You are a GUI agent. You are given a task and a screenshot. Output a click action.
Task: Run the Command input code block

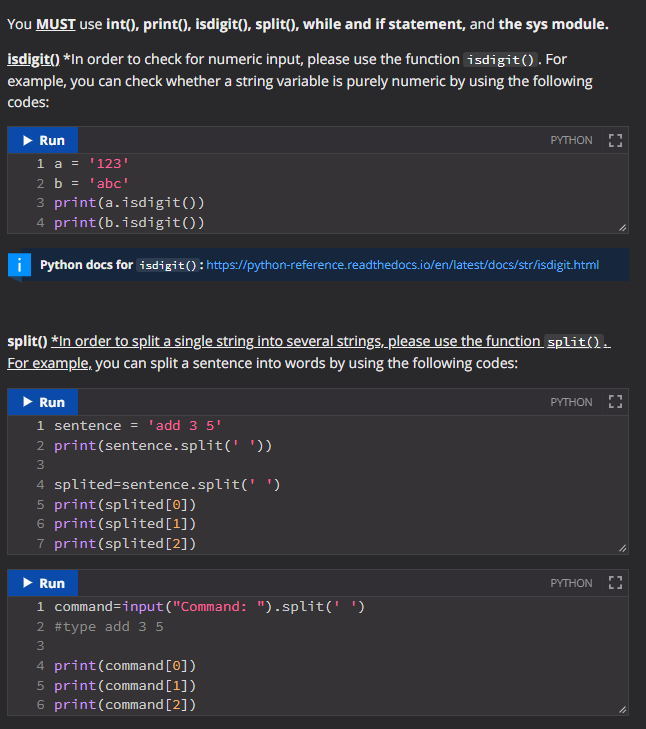coord(43,583)
